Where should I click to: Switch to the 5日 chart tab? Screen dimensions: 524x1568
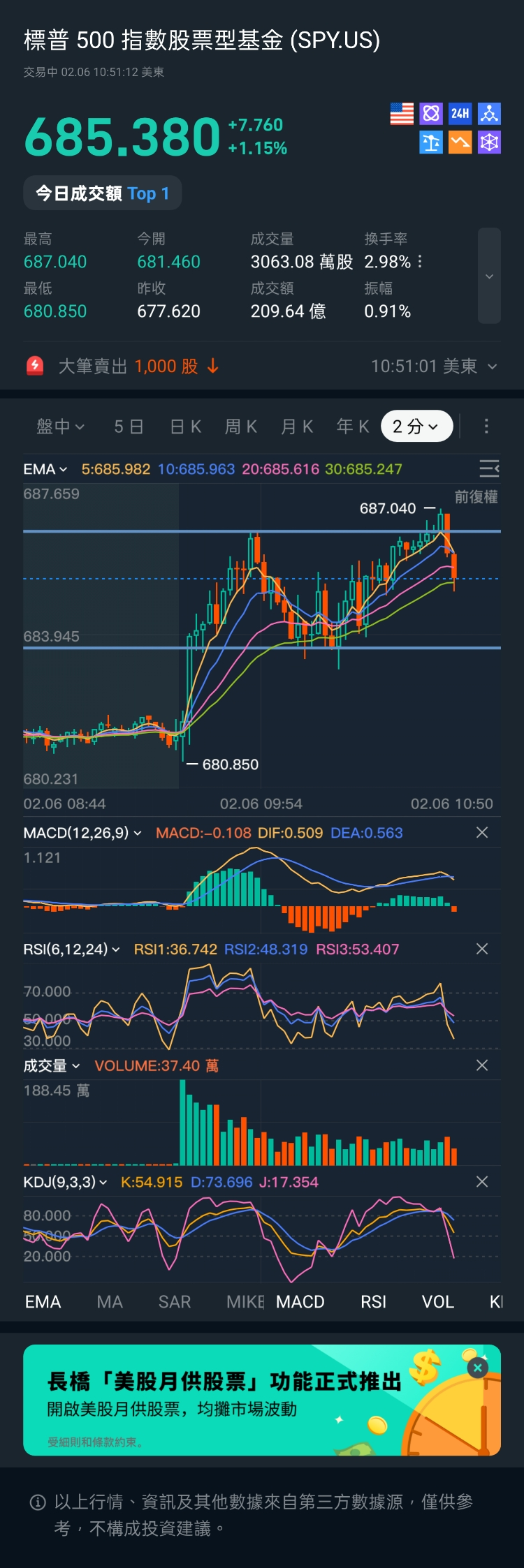129,427
